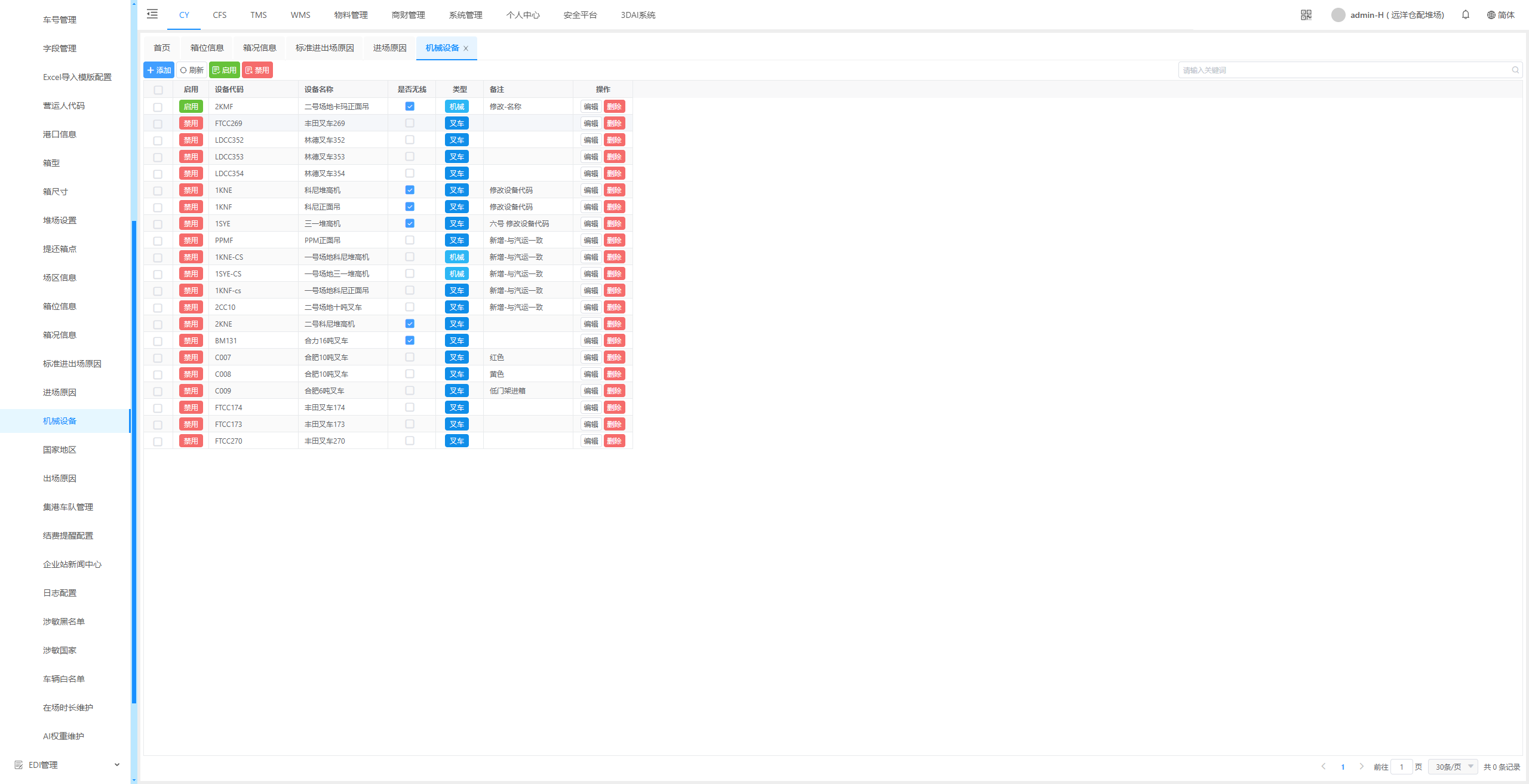Screen dimensions: 1529x784
Task: Open the QR code icon in header
Action: [x=1306, y=15]
